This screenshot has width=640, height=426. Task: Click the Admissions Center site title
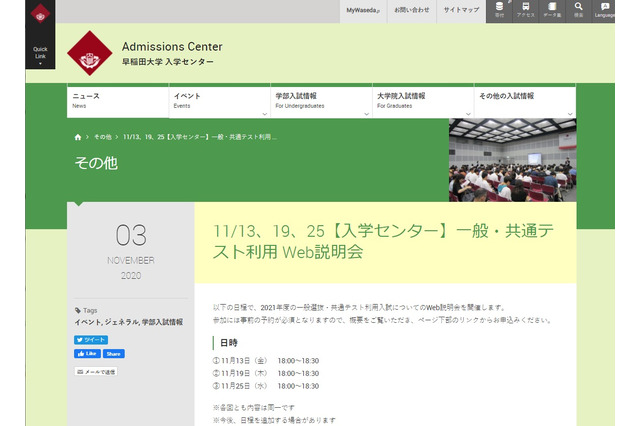(172, 47)
